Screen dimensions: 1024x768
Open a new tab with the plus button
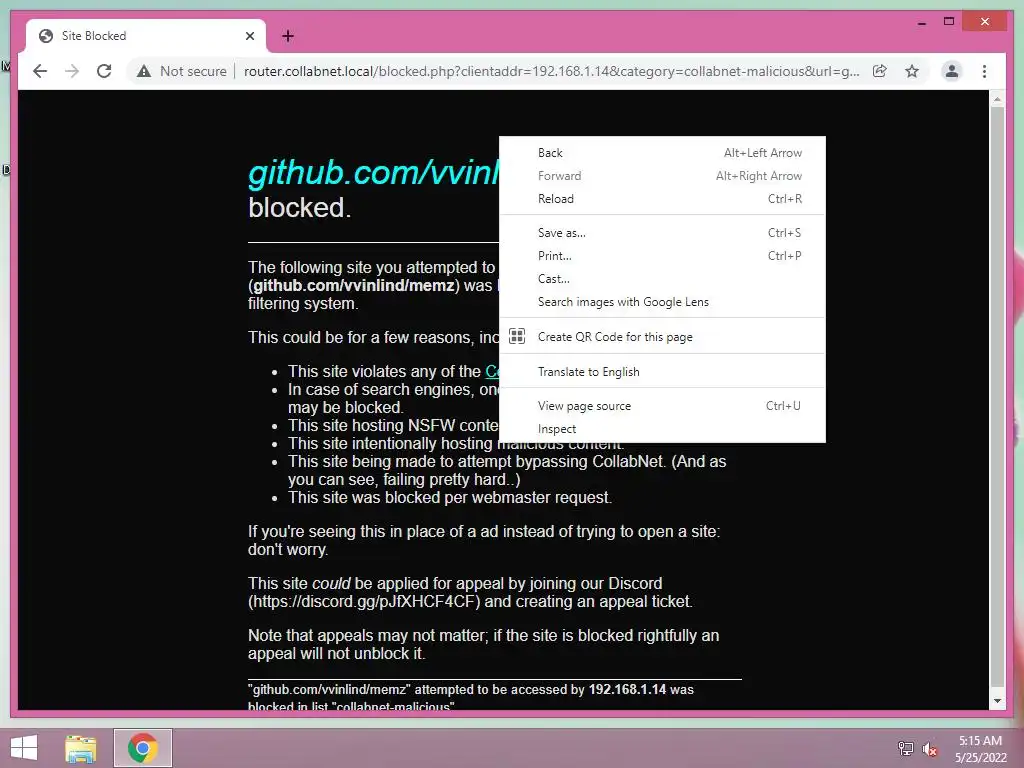(x=287, y=36)
